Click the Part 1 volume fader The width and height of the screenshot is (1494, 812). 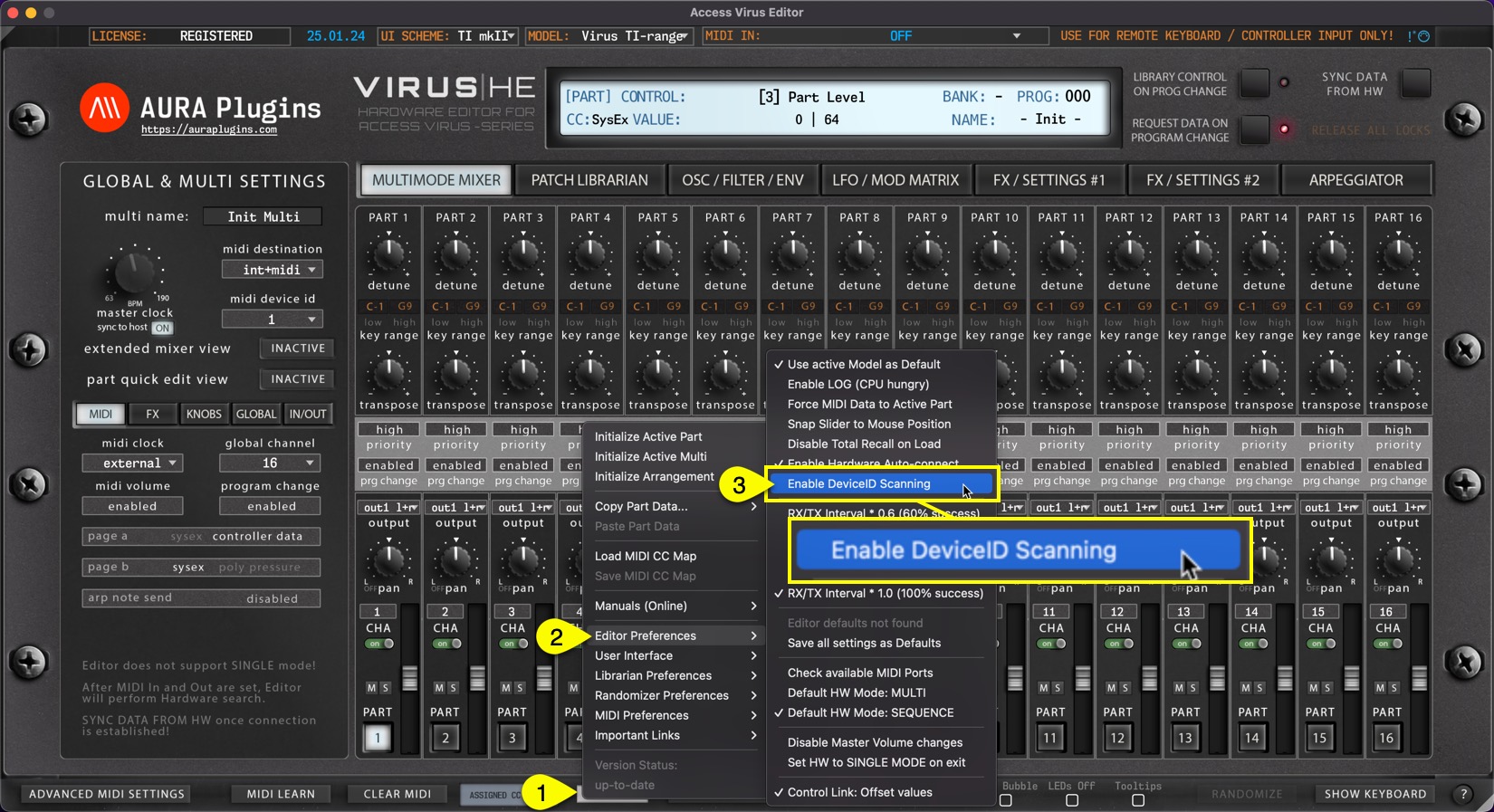[x=410, y=676]
